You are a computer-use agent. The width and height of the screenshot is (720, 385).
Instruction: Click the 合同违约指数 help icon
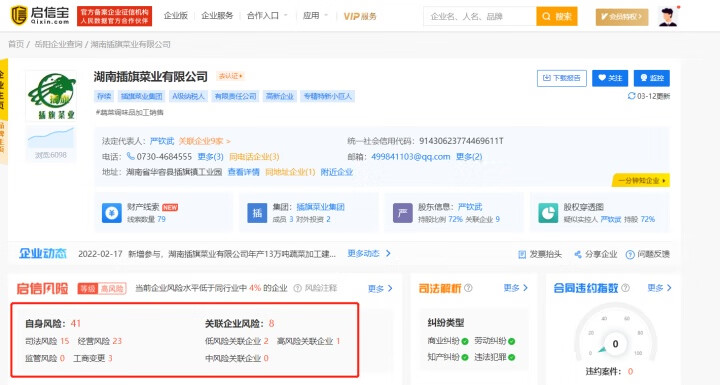tap(625, 288)
